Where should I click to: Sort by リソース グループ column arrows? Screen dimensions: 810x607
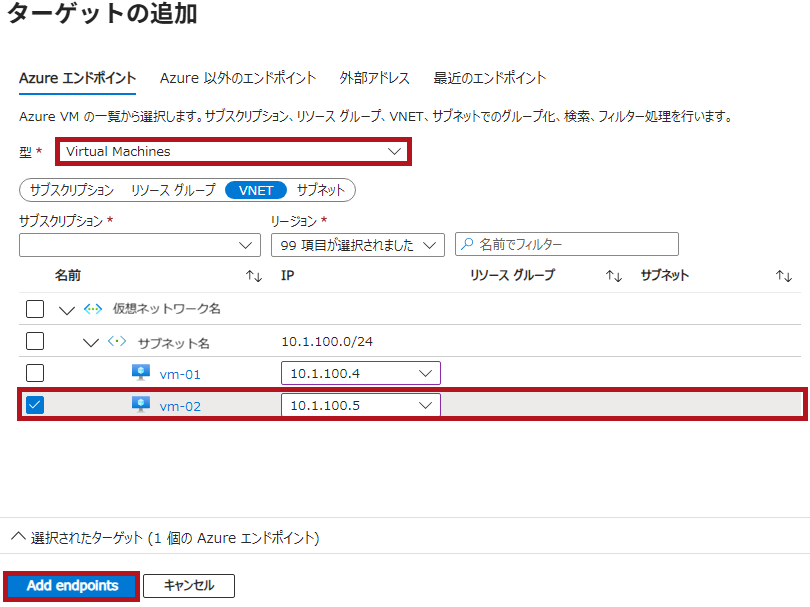(614, 276)
